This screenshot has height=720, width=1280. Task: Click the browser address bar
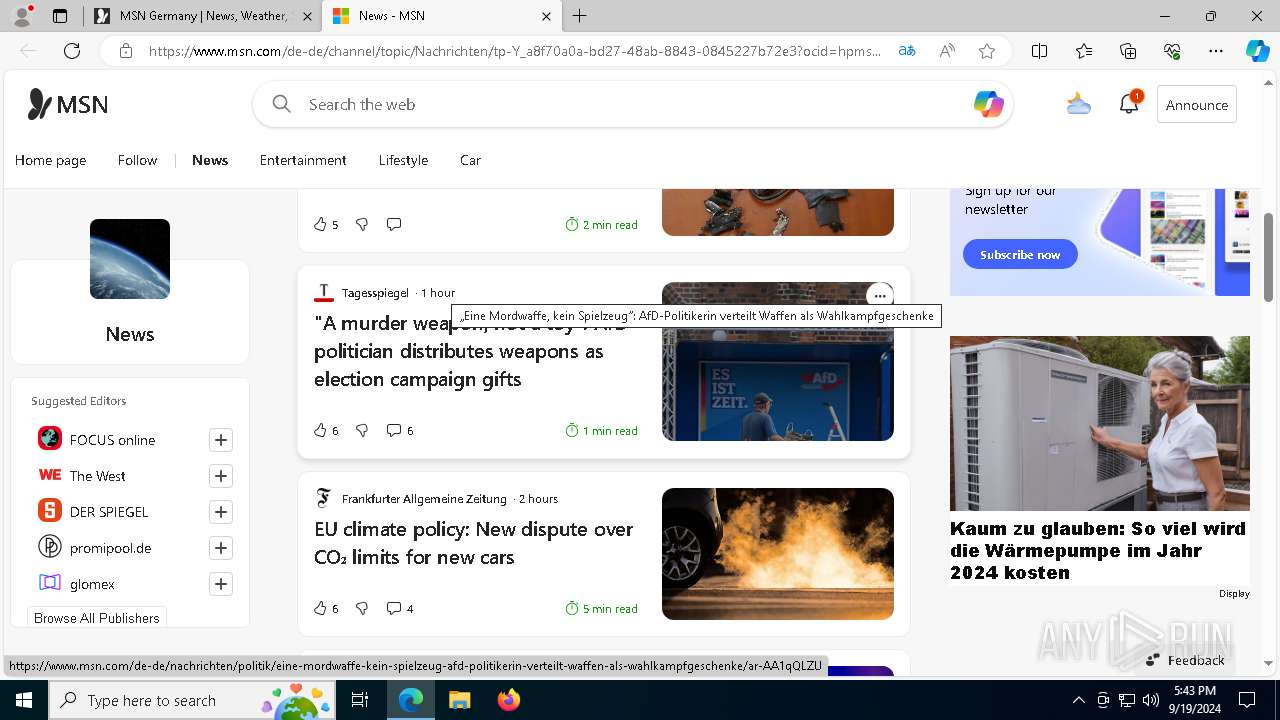click(x=514, y=51)
